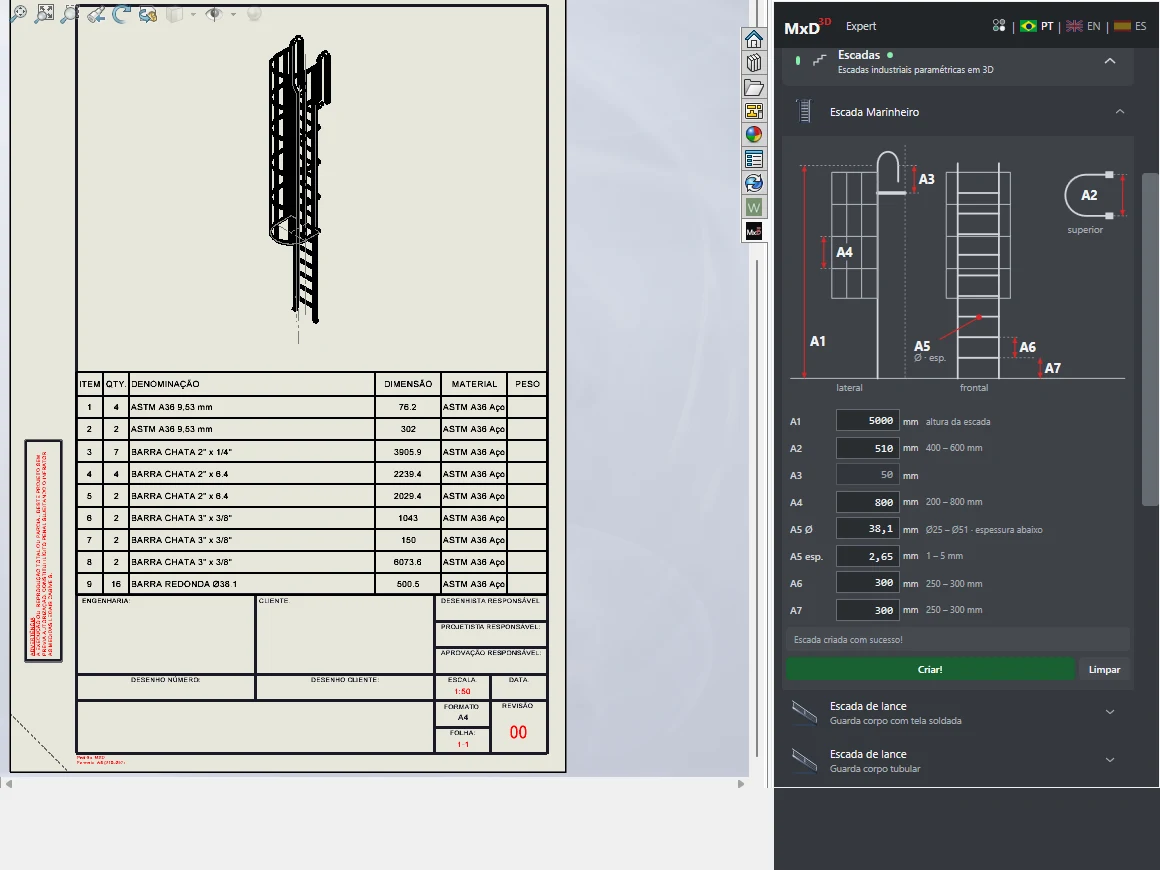
Task: Click the MxD panel vertical scrollbar
Action: tap(1150, 340)
